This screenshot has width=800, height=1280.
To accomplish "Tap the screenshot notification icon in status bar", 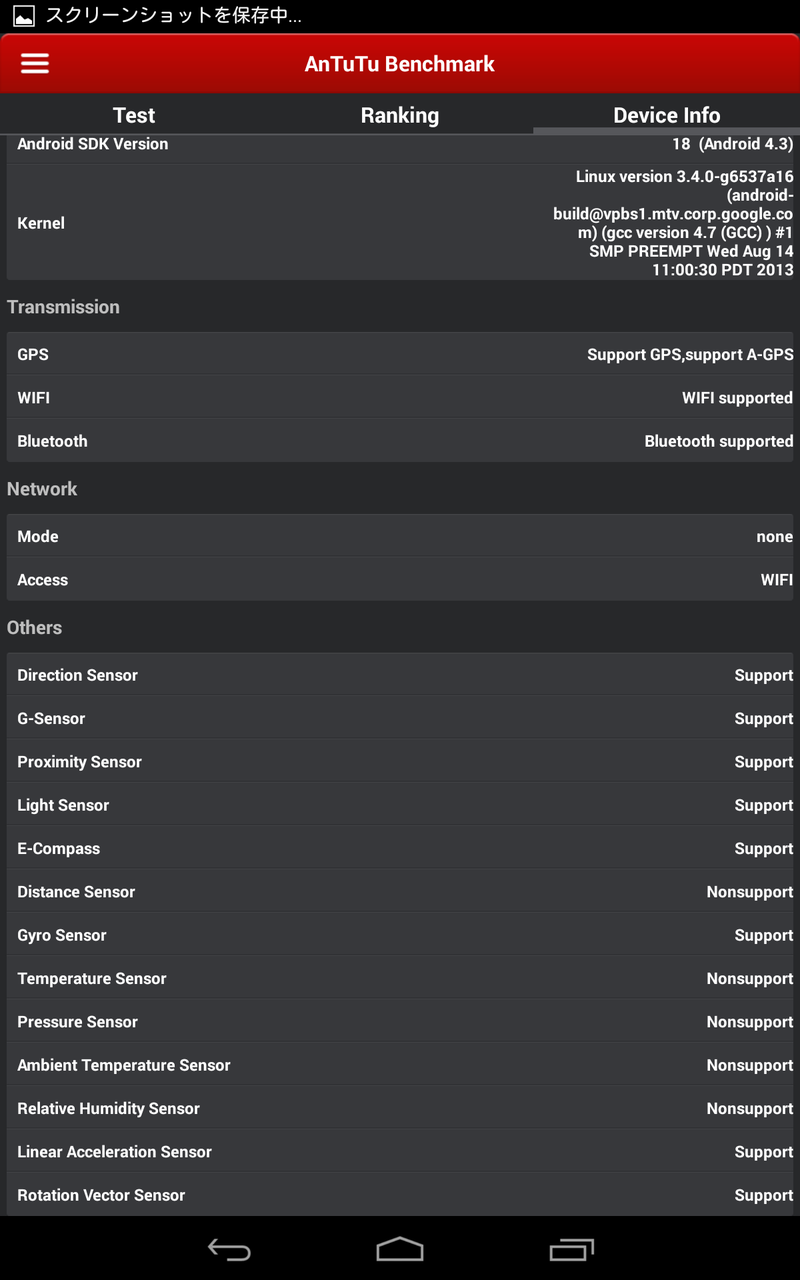I will click(x=24, y=16).
